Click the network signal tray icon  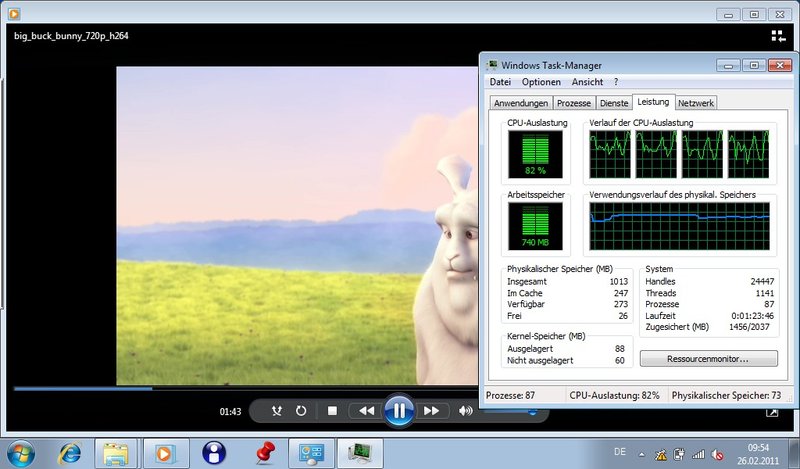pos(698,454)
